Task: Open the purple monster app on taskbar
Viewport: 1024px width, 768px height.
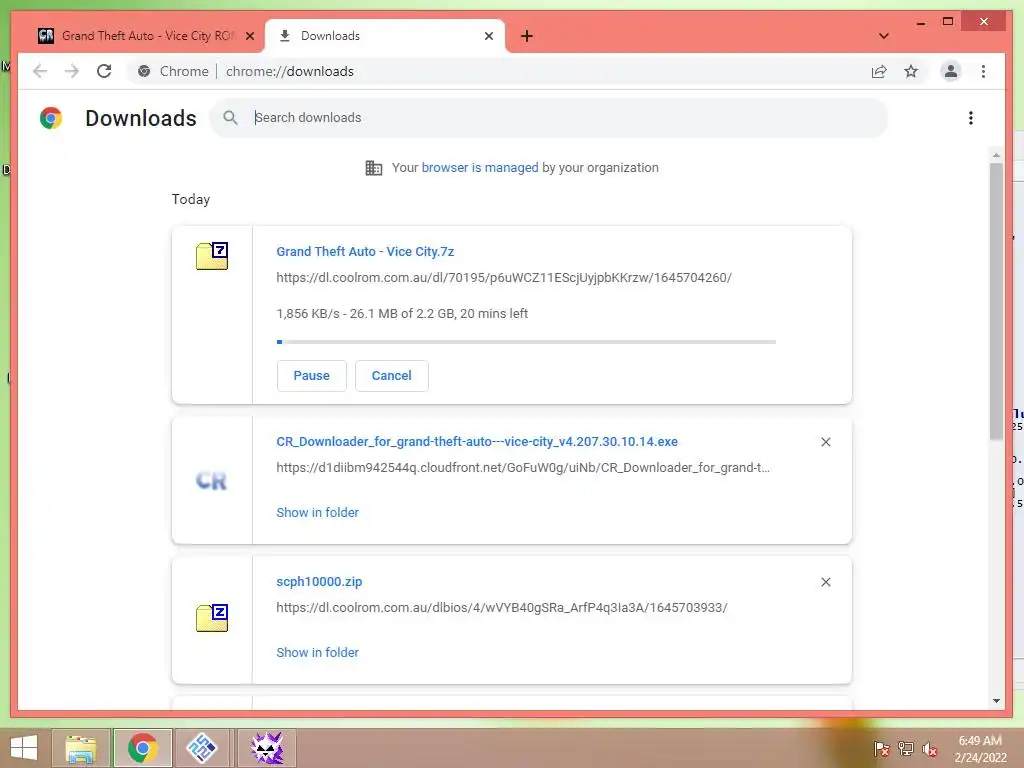Action: [x=267, y=748]
